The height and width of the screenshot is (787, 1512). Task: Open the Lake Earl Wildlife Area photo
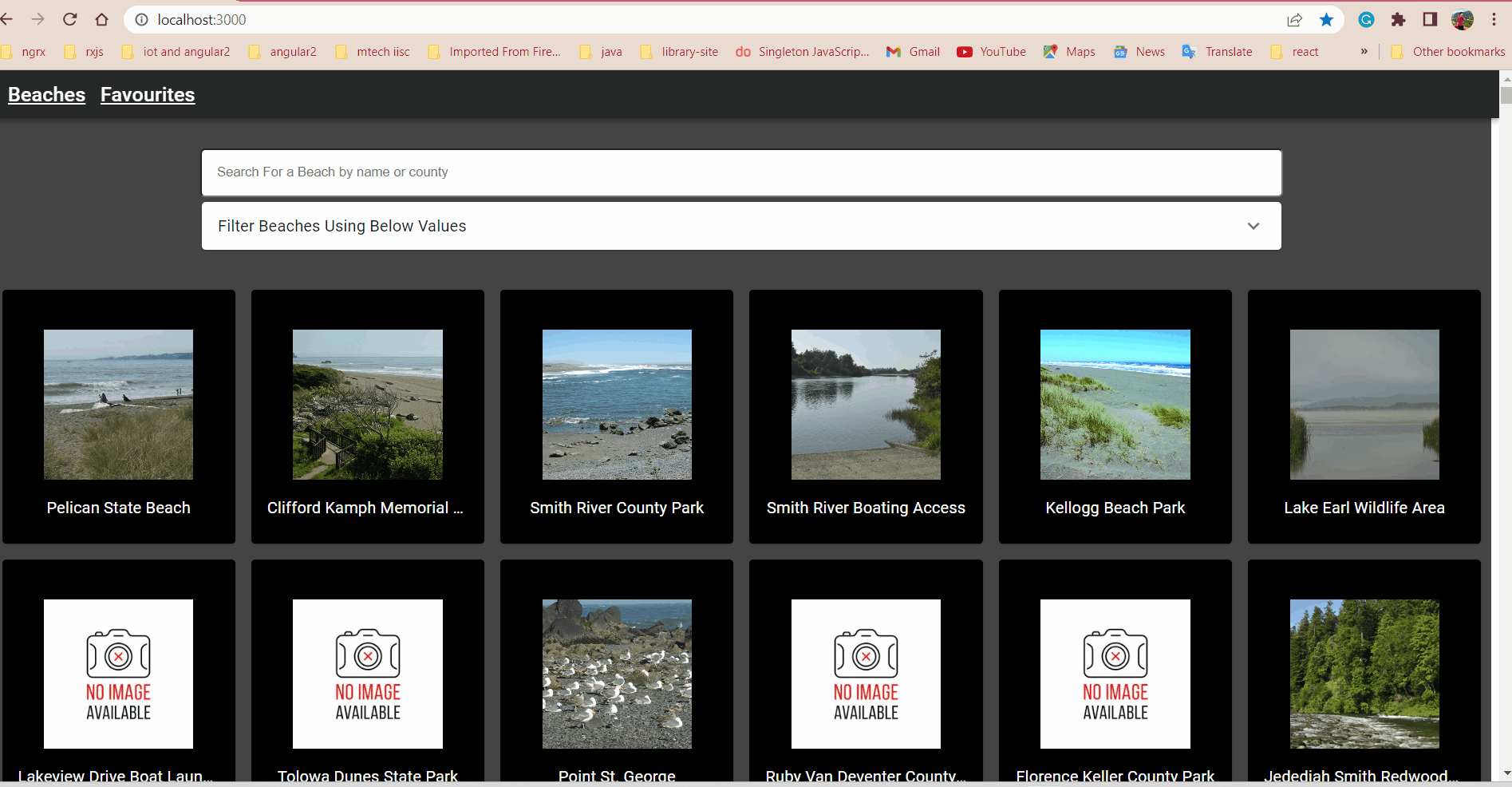(1364, 405)
